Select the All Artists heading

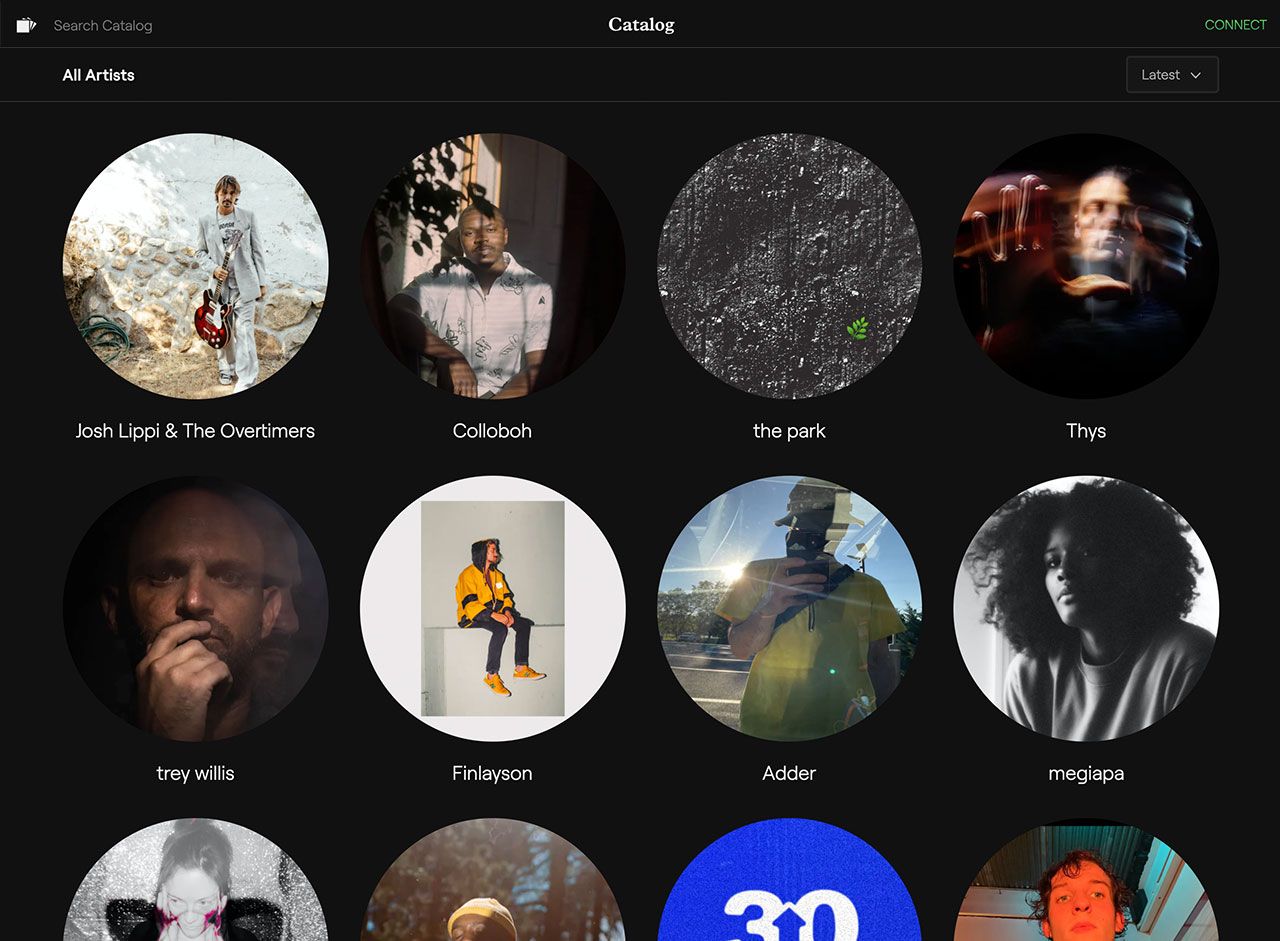(x=98, y=75)
